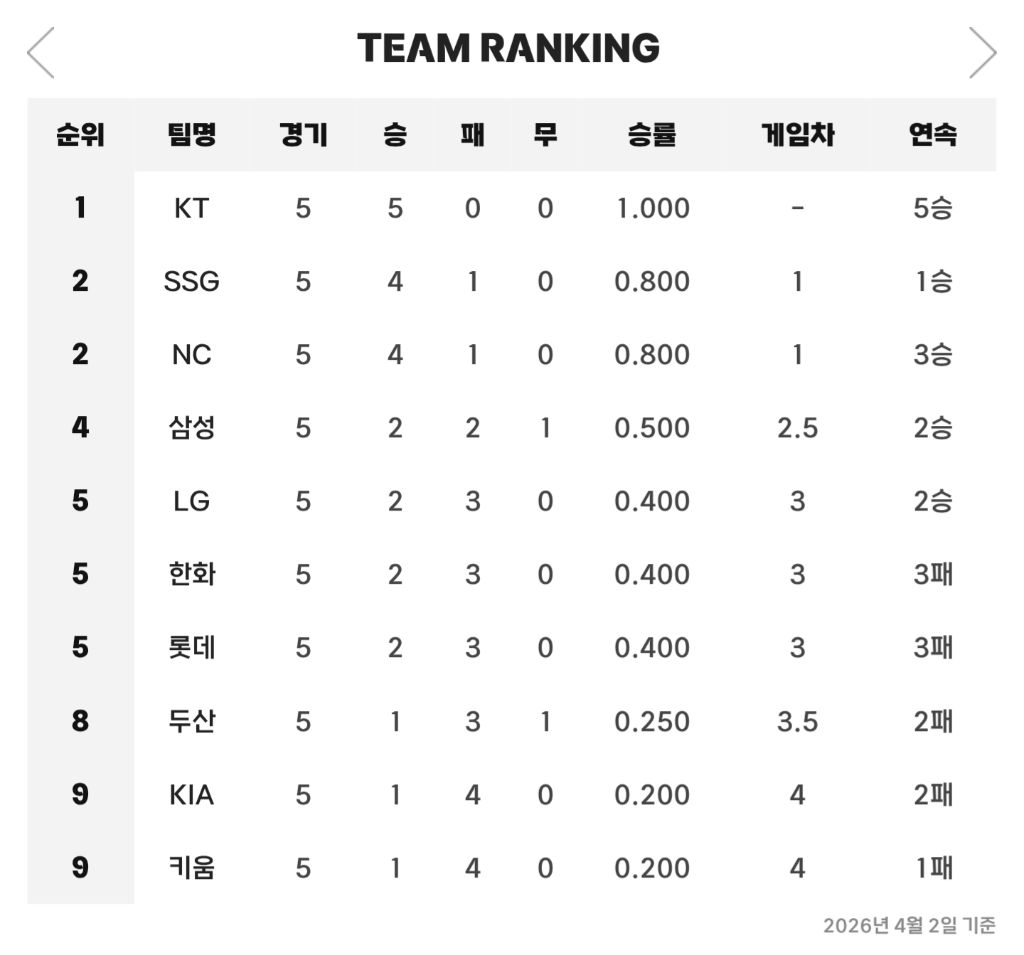
Task: Select the 두산 team name
Action: 192,721
